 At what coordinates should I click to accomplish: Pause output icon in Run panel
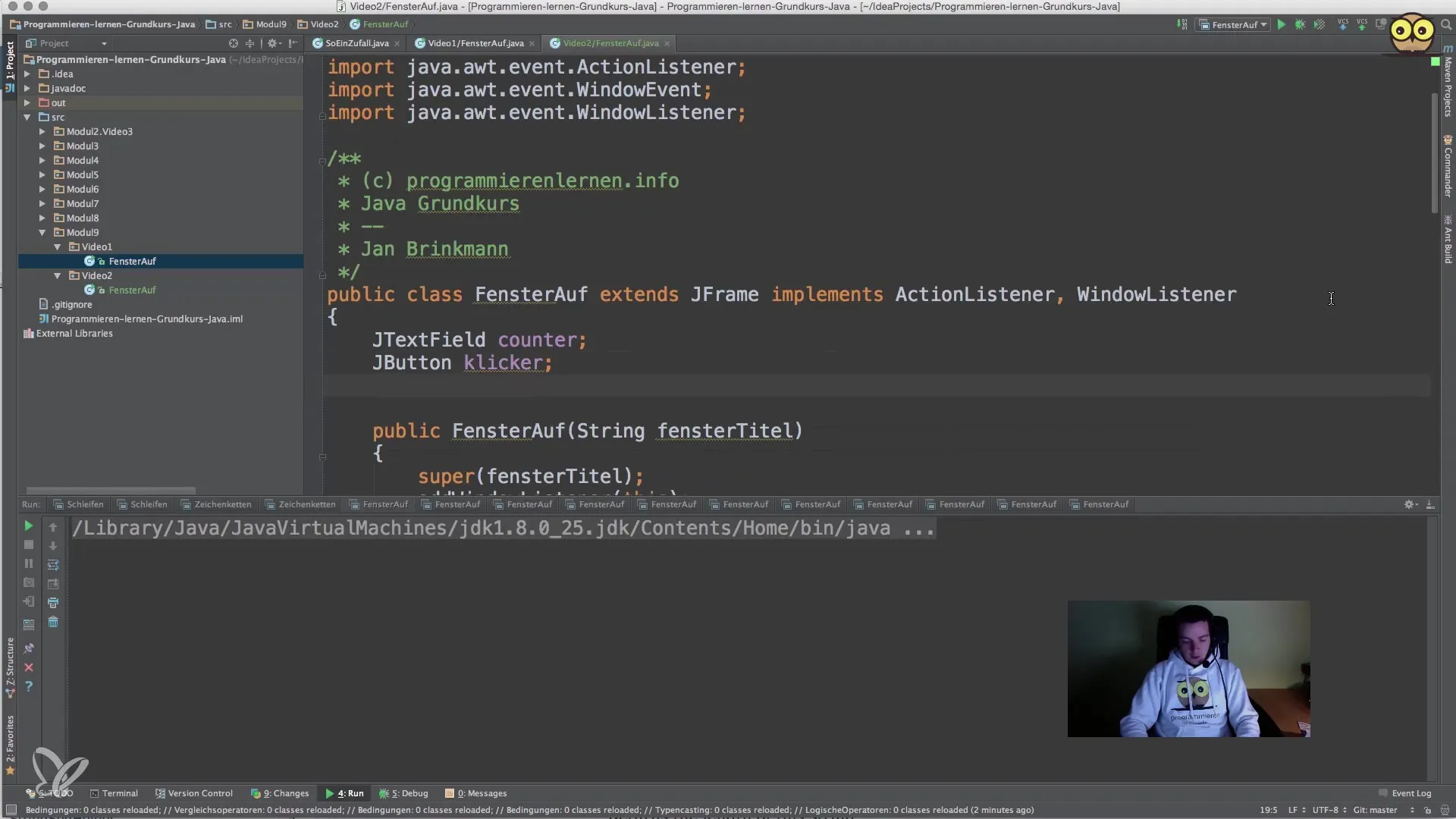pyautogui.click(x=28, y=563)
